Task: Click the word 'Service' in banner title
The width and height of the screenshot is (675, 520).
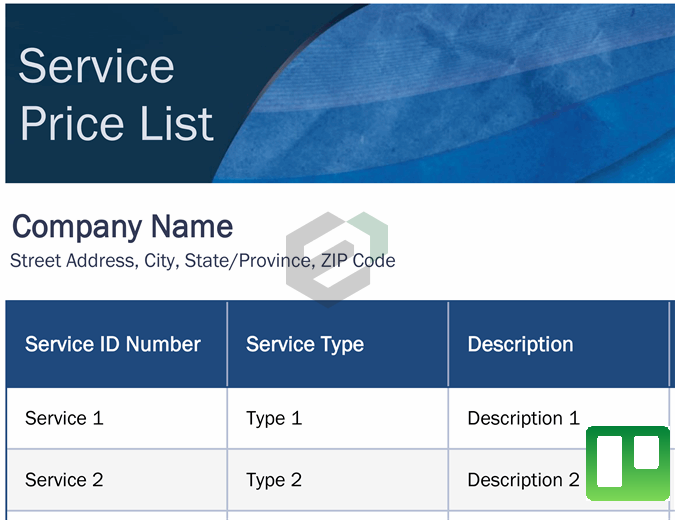Action: click(x=96, y=66)
